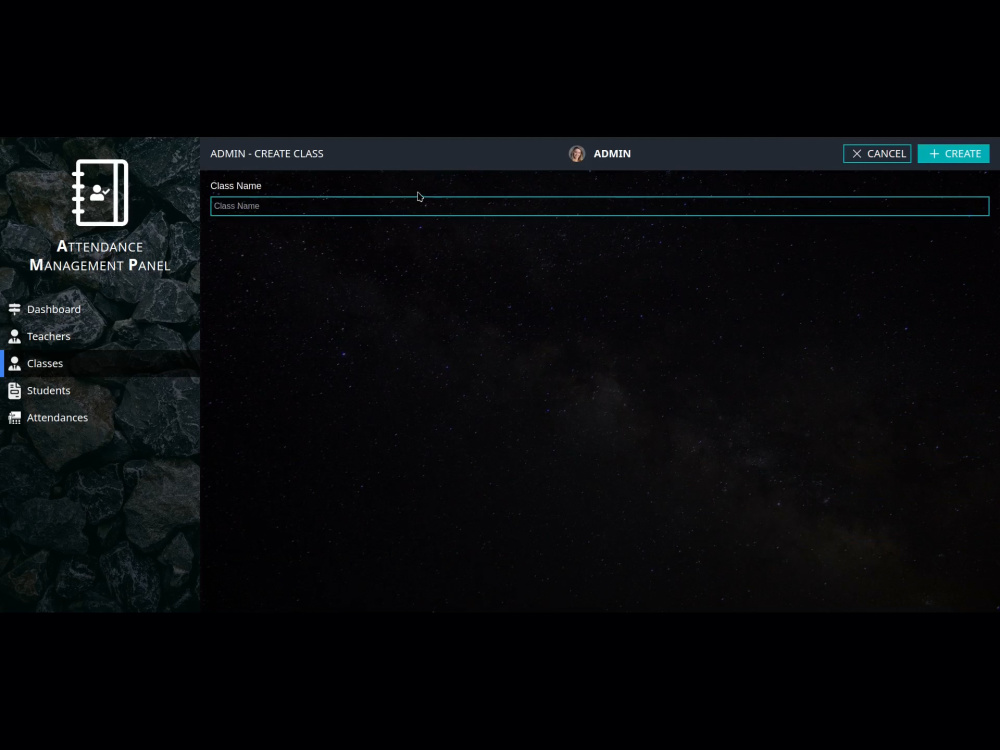The width and height of the screenshot is (1000, 750).
Task: Open the Dashboard menu item
Action: [x=100, y=309]
